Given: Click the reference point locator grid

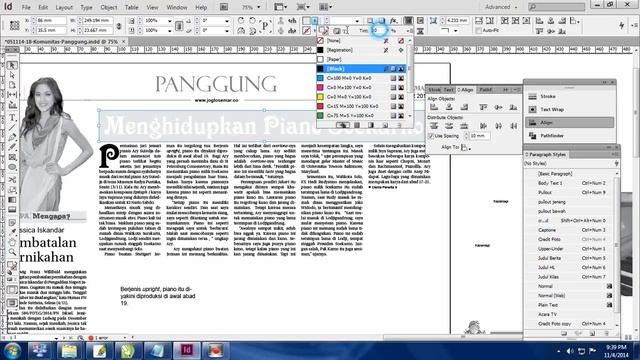Looking at the screenshot, I should [15, 25].
